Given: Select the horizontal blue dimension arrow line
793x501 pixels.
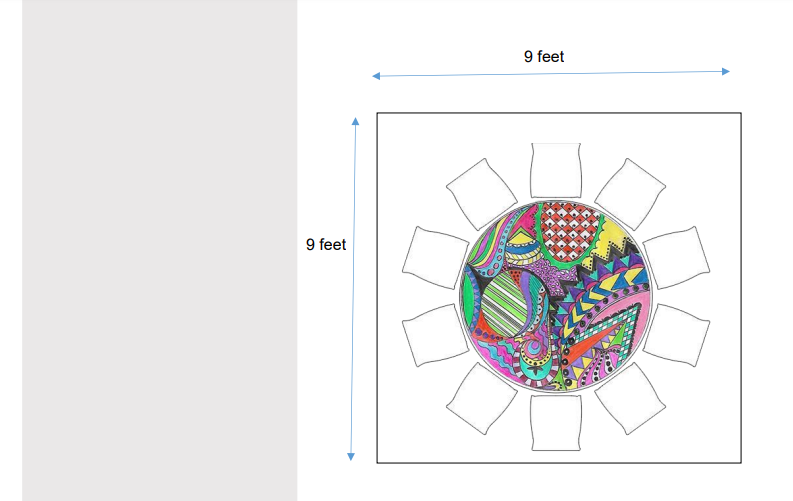Looking at the screenshot, I should point(551,74).
